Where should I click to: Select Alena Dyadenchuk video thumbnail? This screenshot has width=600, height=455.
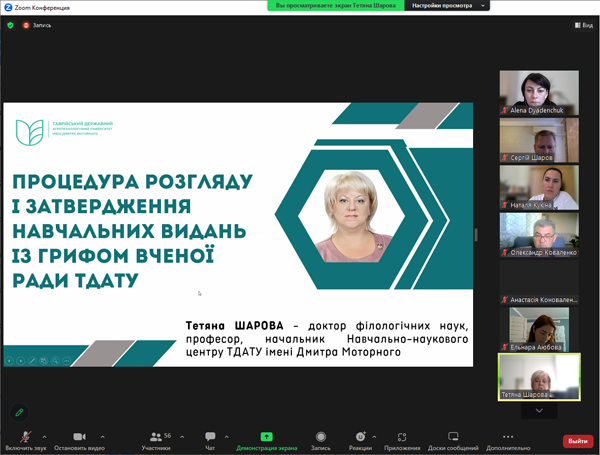(x=539, y=93)
